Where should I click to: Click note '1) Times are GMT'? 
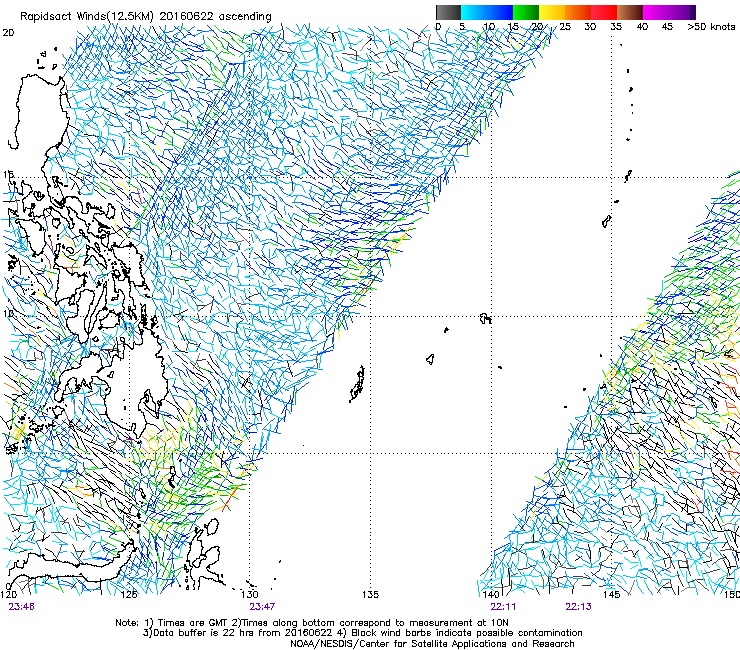pos(187,623)
